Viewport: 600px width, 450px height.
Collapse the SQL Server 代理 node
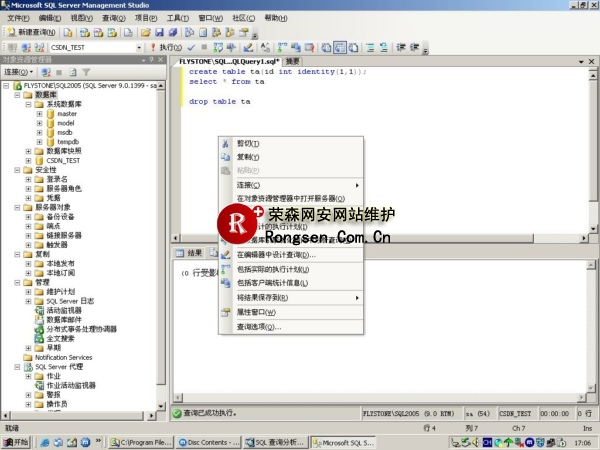[x=17, y=367]
